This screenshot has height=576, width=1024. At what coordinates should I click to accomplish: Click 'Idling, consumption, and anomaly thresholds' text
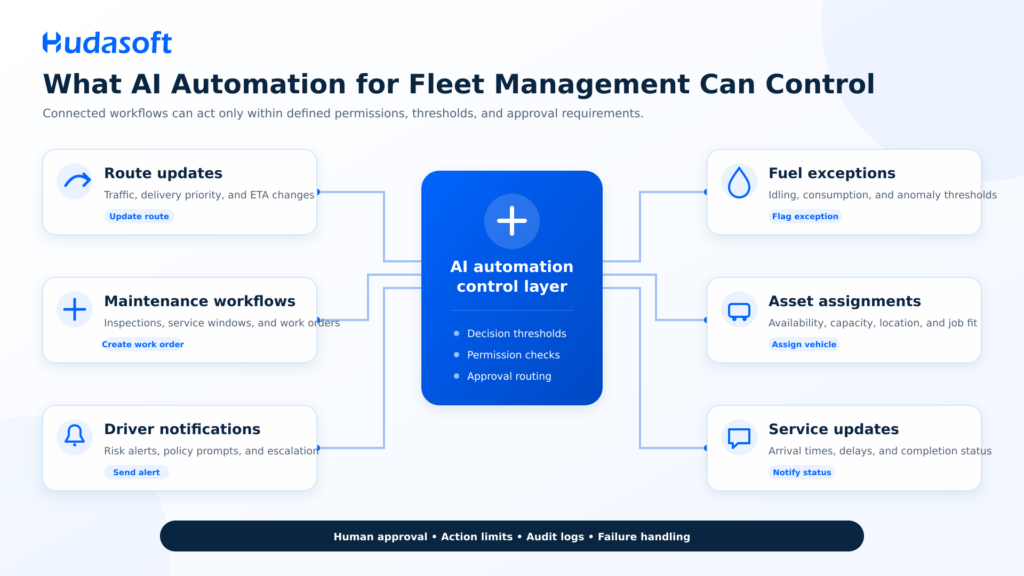882,195
